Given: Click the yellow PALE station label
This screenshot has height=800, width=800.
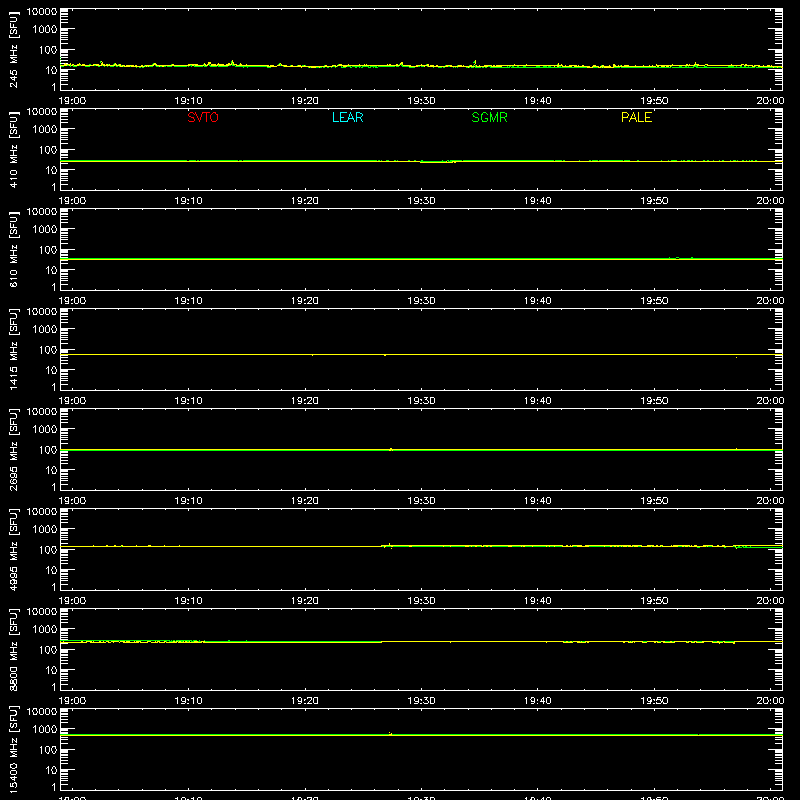Looking at the screenshot, I should (x=636, y=117).
